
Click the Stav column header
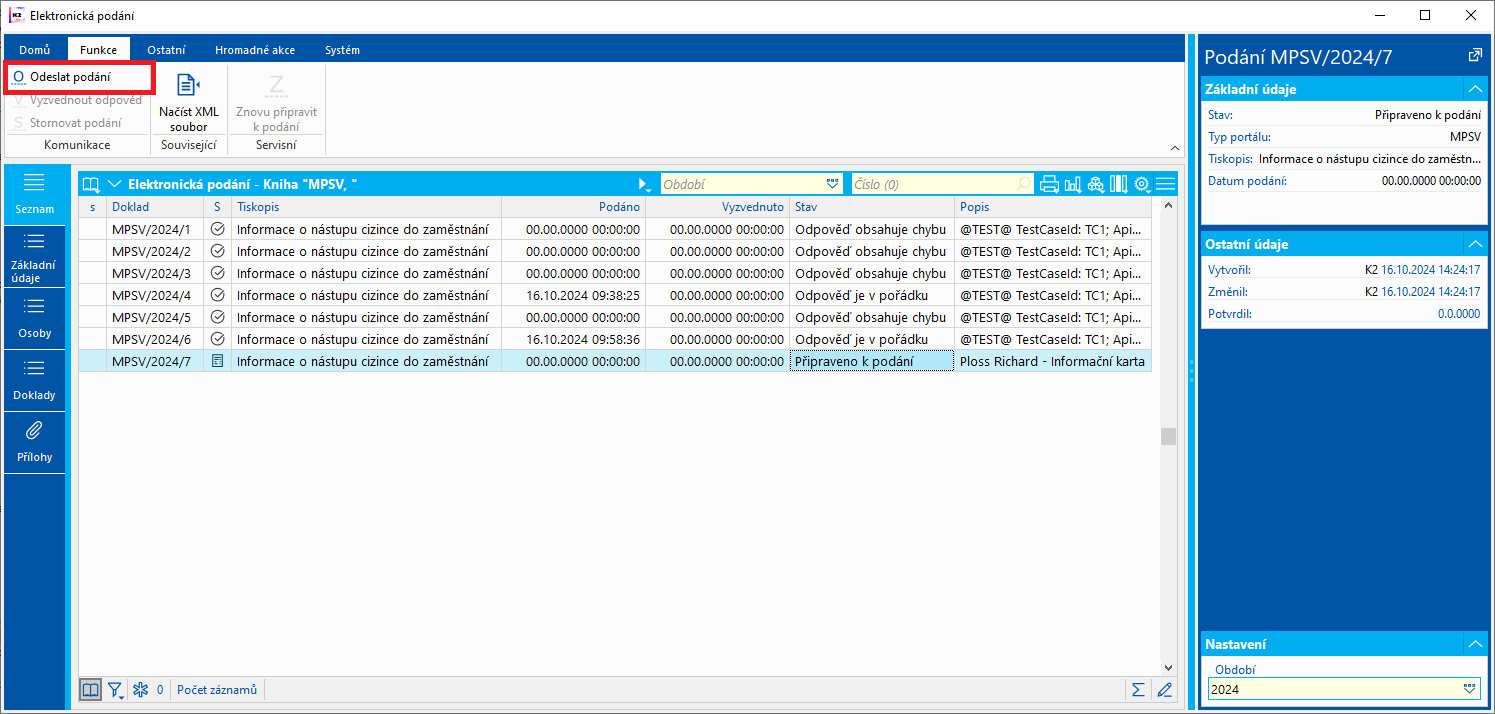(x=872, y=207)
